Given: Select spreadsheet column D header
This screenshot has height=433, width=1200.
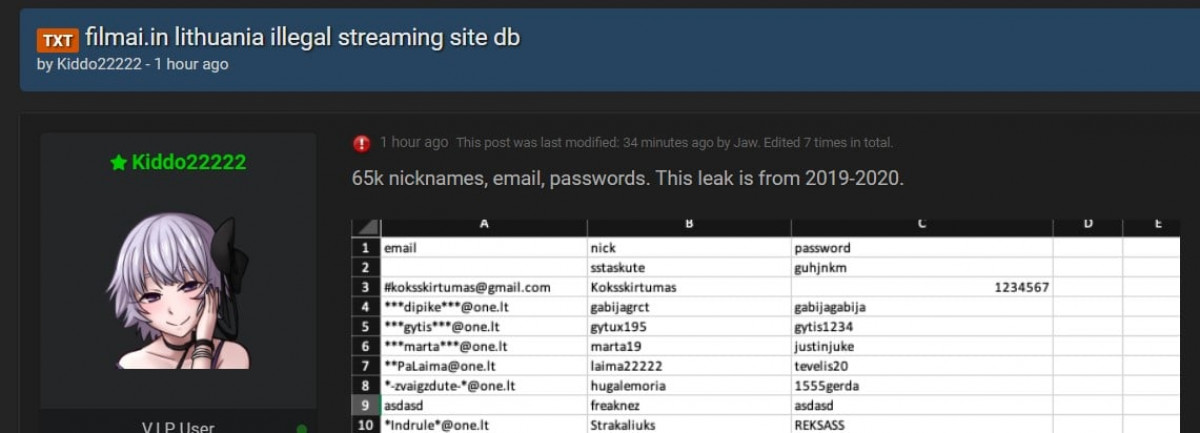Looking at the screenshot, I should click(x=1087, y=226).
